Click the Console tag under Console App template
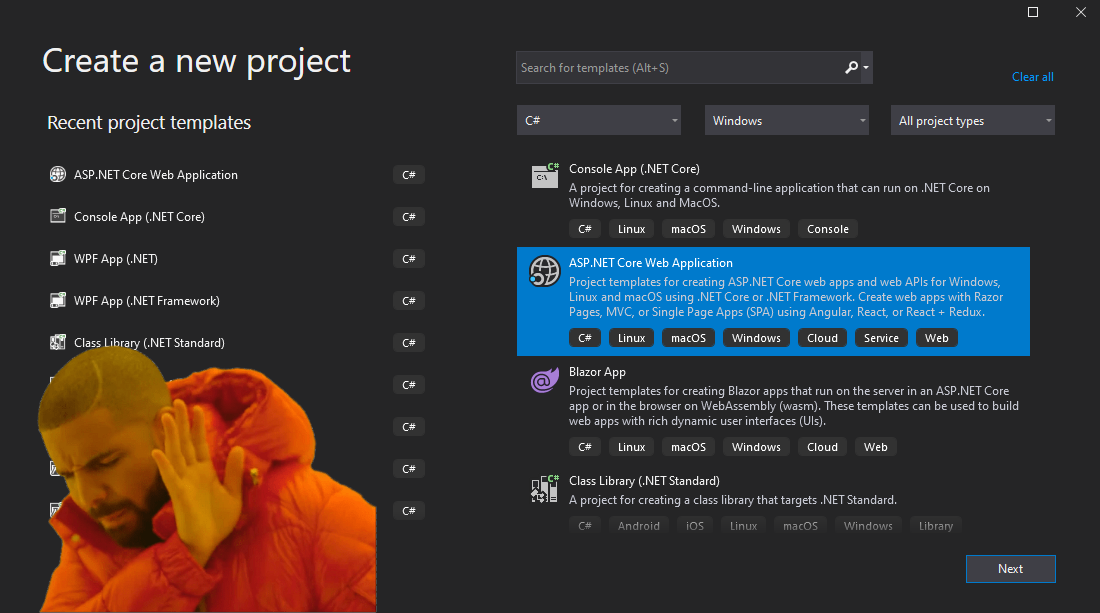Screen dimensions: 1100x613 [x=828, y=229]
